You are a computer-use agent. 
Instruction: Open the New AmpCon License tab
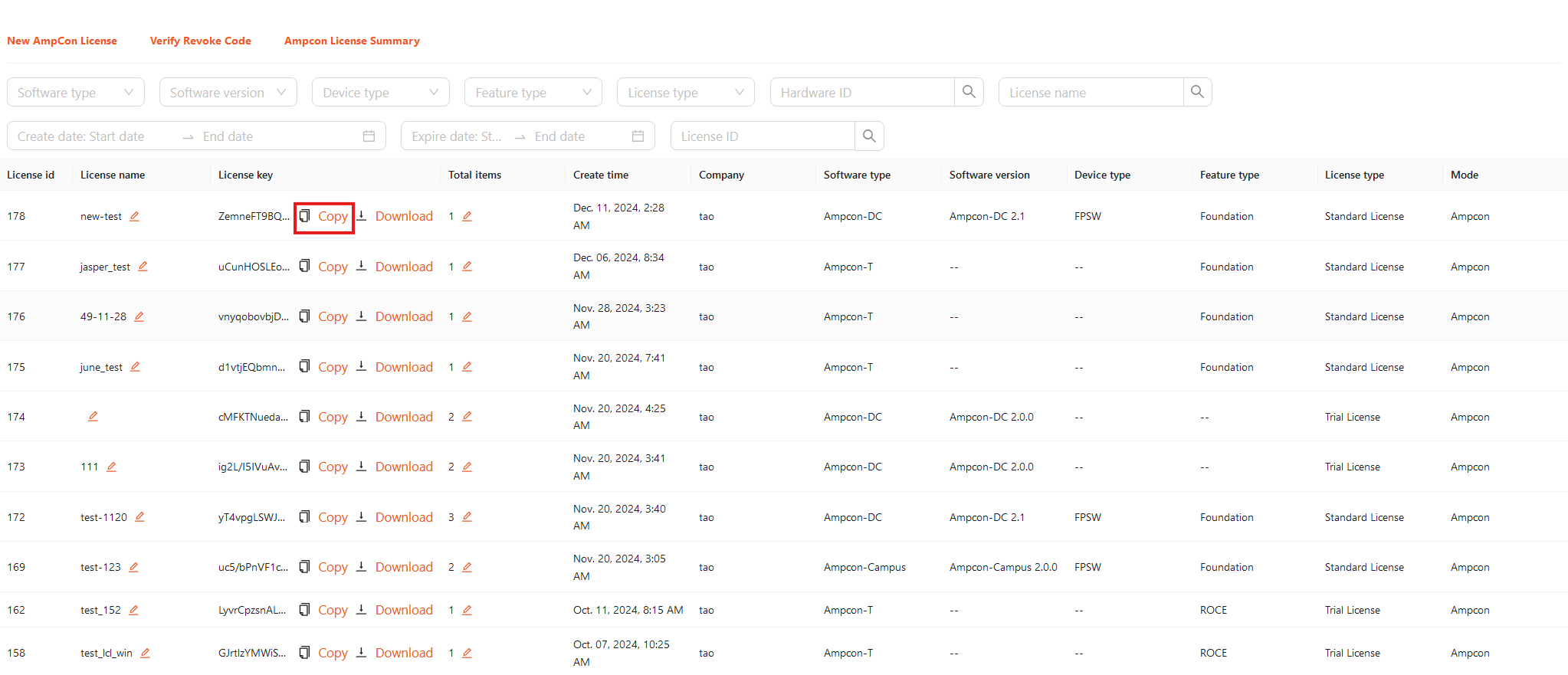62,41
